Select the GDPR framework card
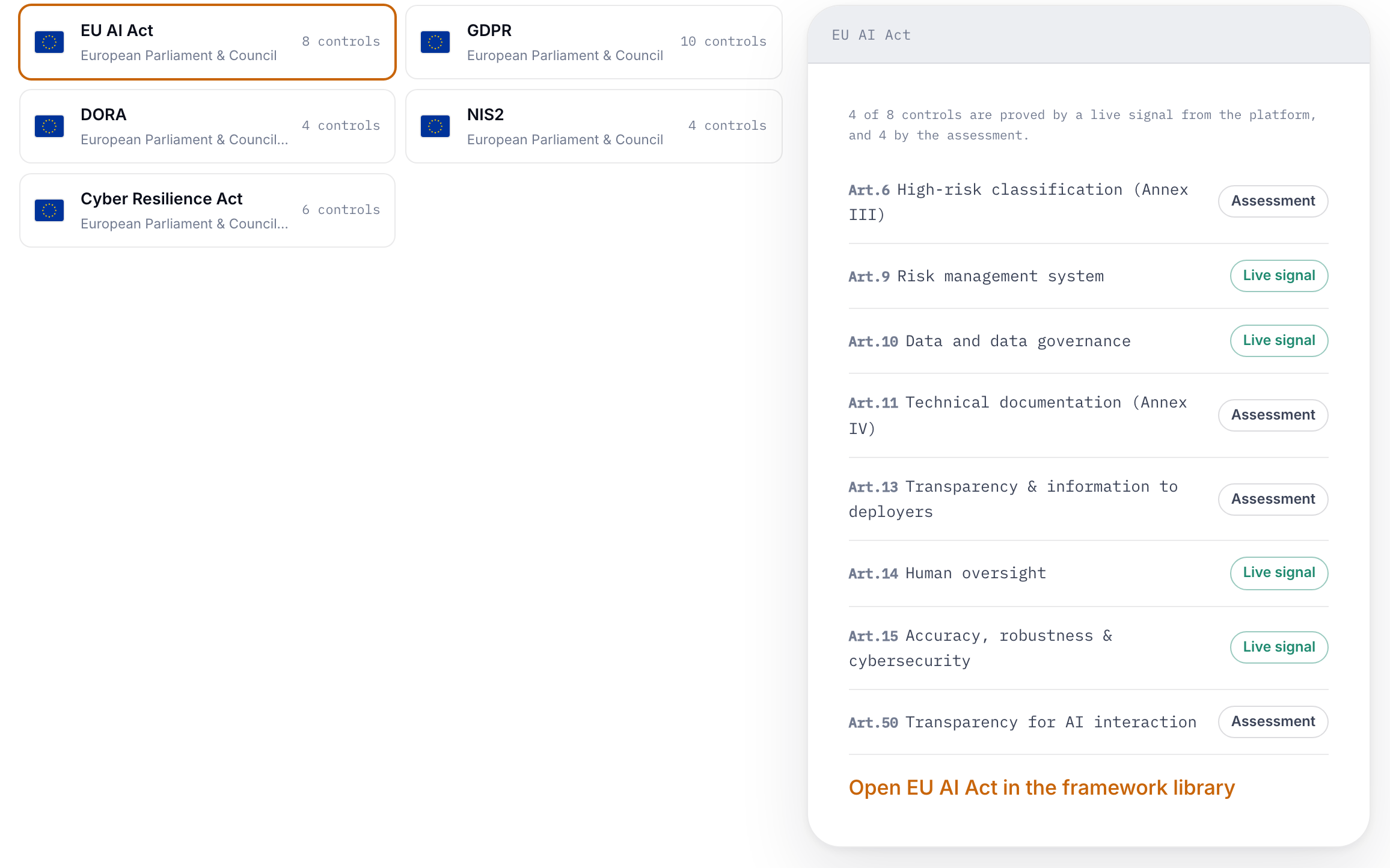The height and width of the screenshot is (868, 1390). pos(594,42)
